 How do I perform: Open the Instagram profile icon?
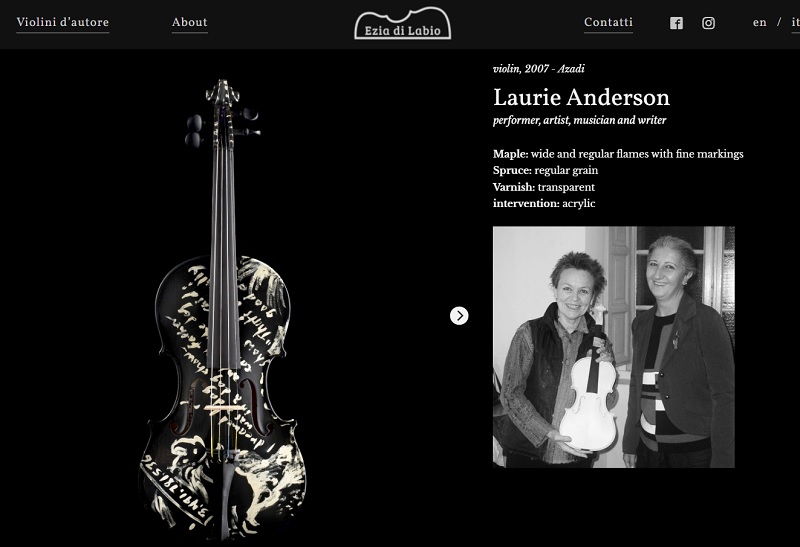(708, 23)
